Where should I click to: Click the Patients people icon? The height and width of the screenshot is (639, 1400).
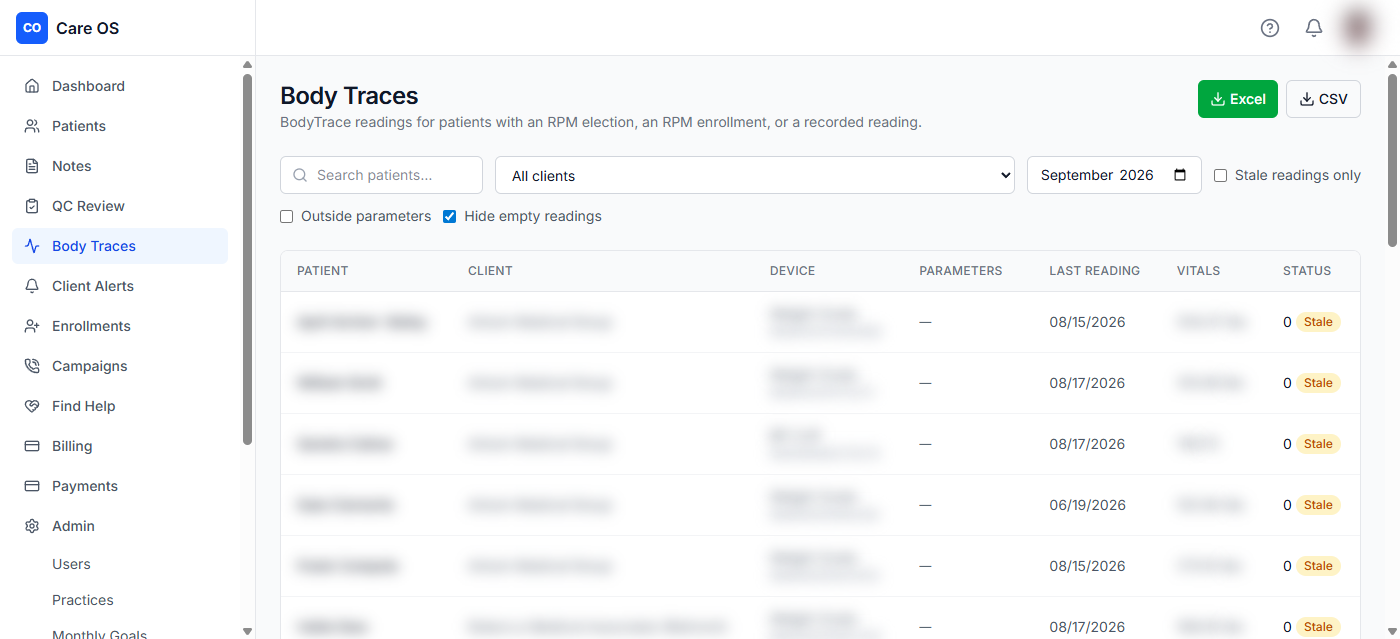(x=32, y=126)
